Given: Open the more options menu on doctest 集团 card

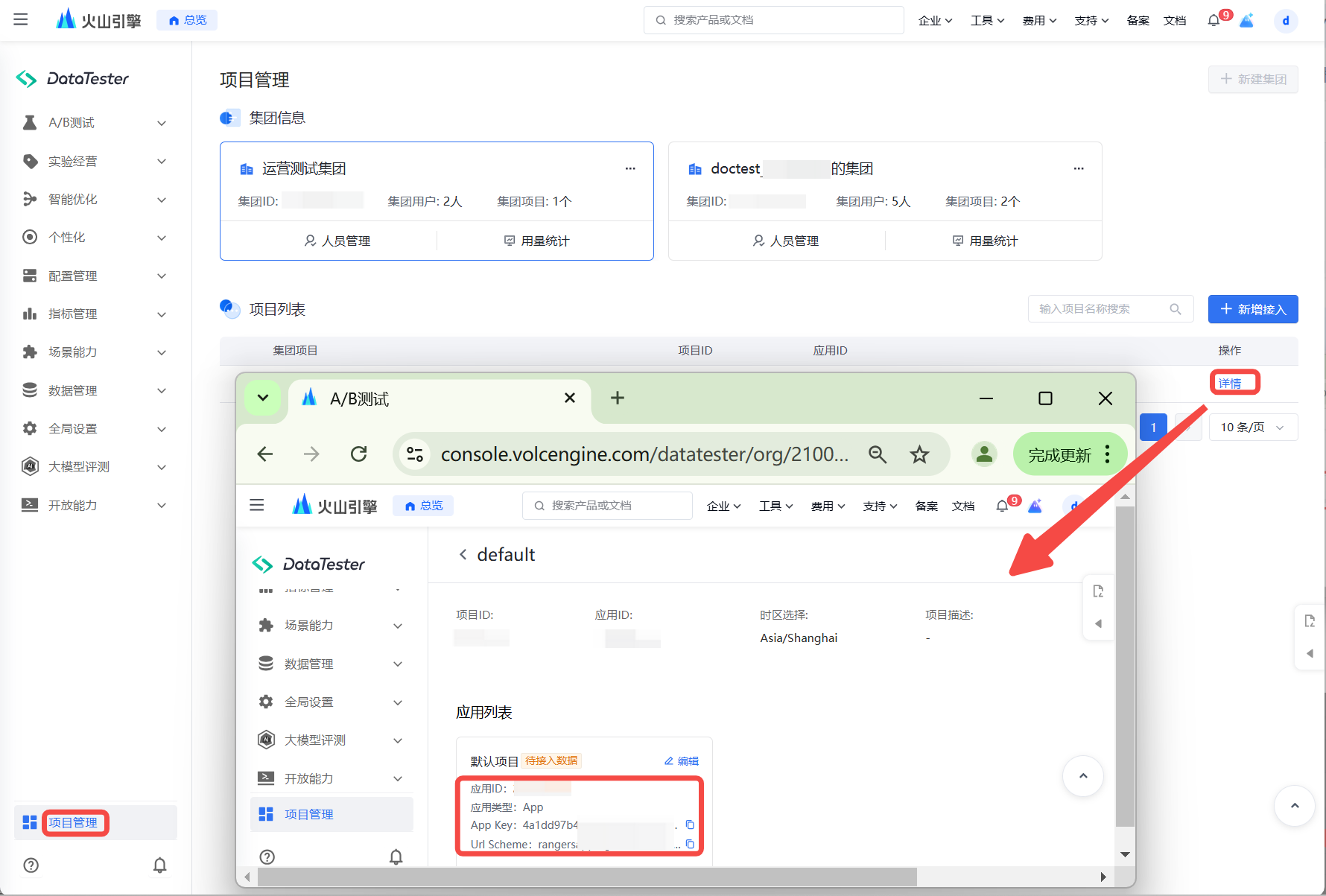Looking at the screenshot, I should [1079, 168].
